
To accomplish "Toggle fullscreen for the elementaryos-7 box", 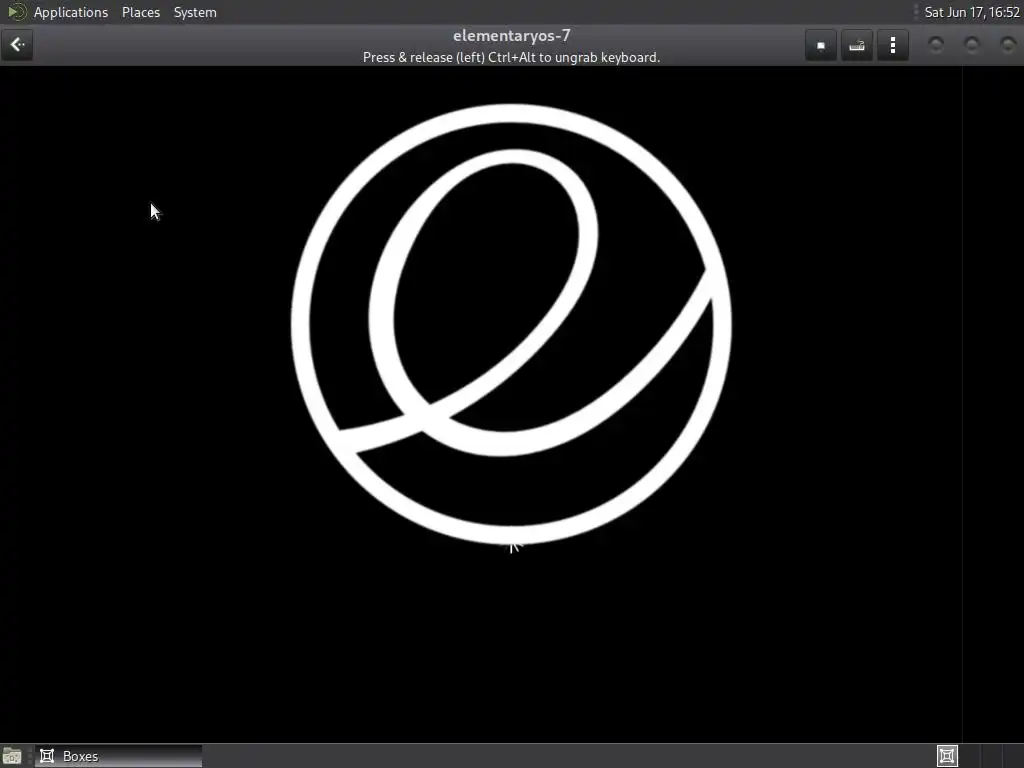I will tap(821, 45).
